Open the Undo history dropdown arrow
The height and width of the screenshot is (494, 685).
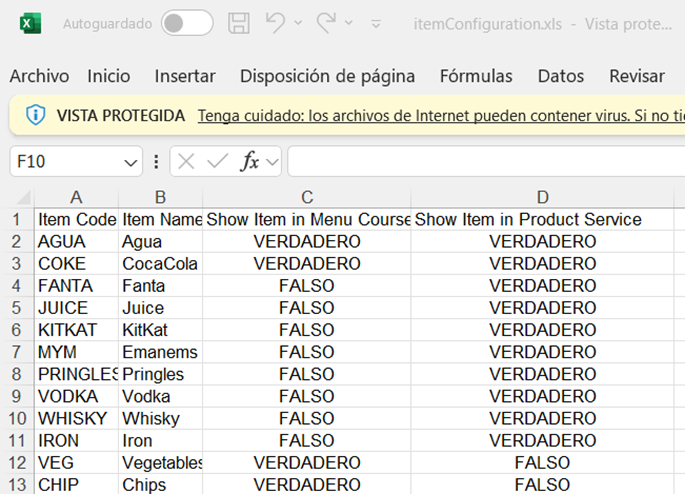coord(299,23)
